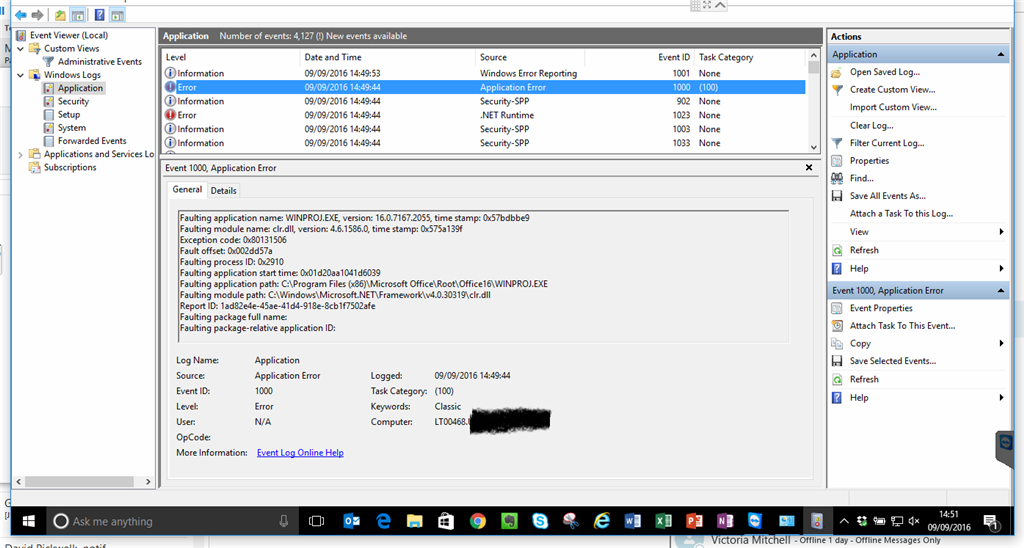Viewport: 1024px width, 548px height.
Task: Expand the Copy submenu arrow
Action: (1001, 344)
